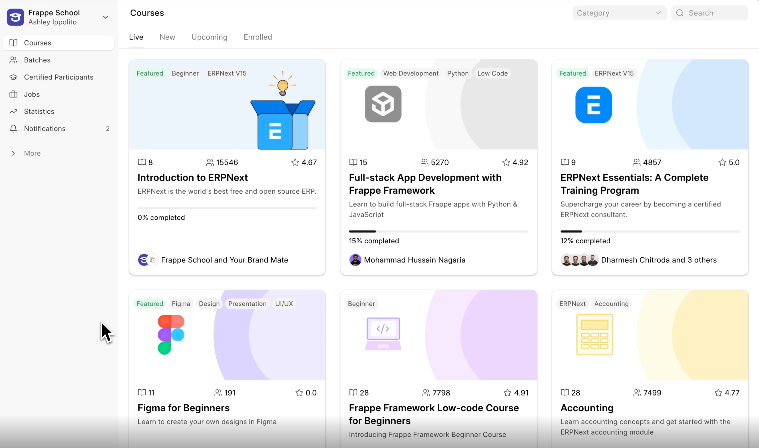Click the Statistics chart icon
Screen dimensions: 759x448
(13, 111)
